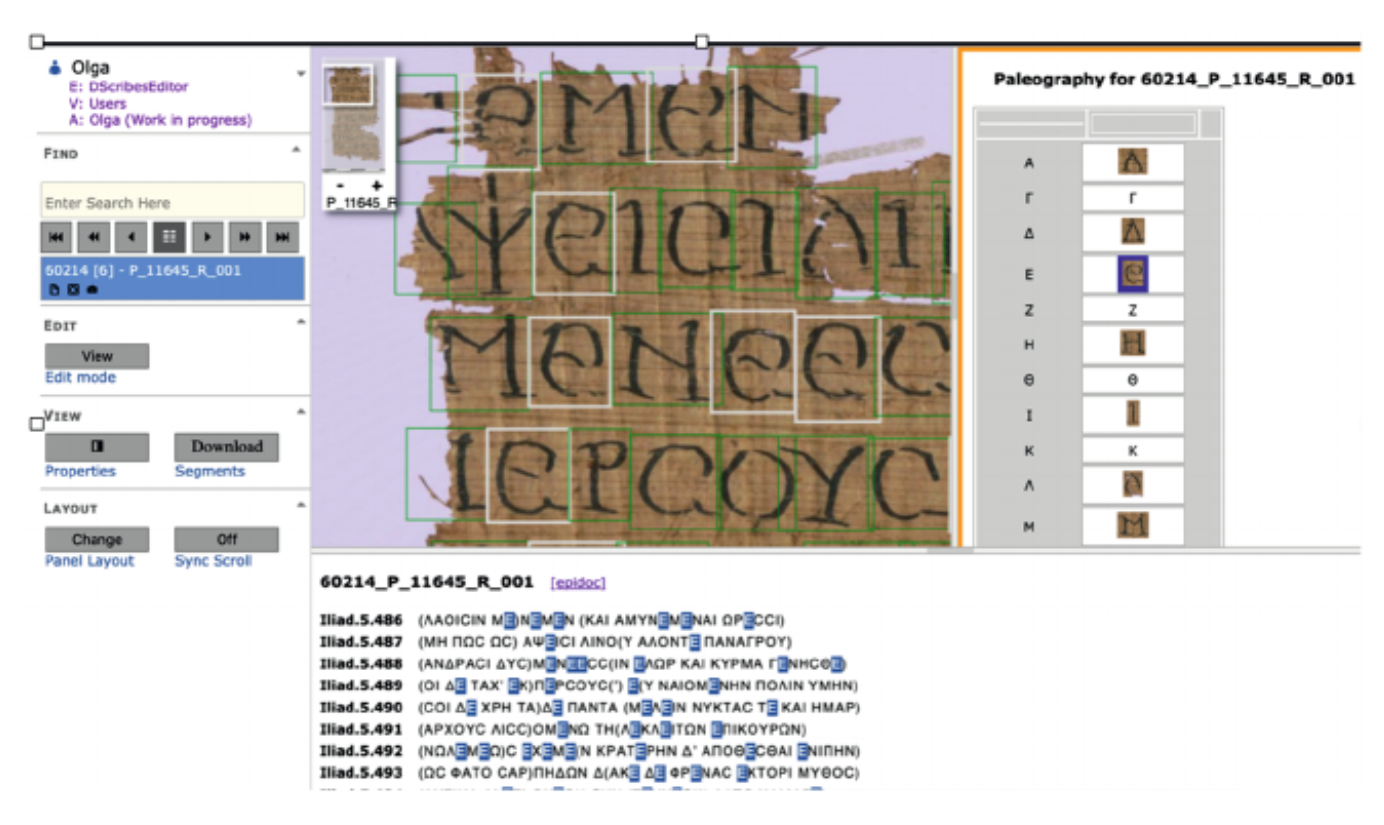
Task: Collapse the Find section
Action: pyautogui.click(x=296, y=150)
